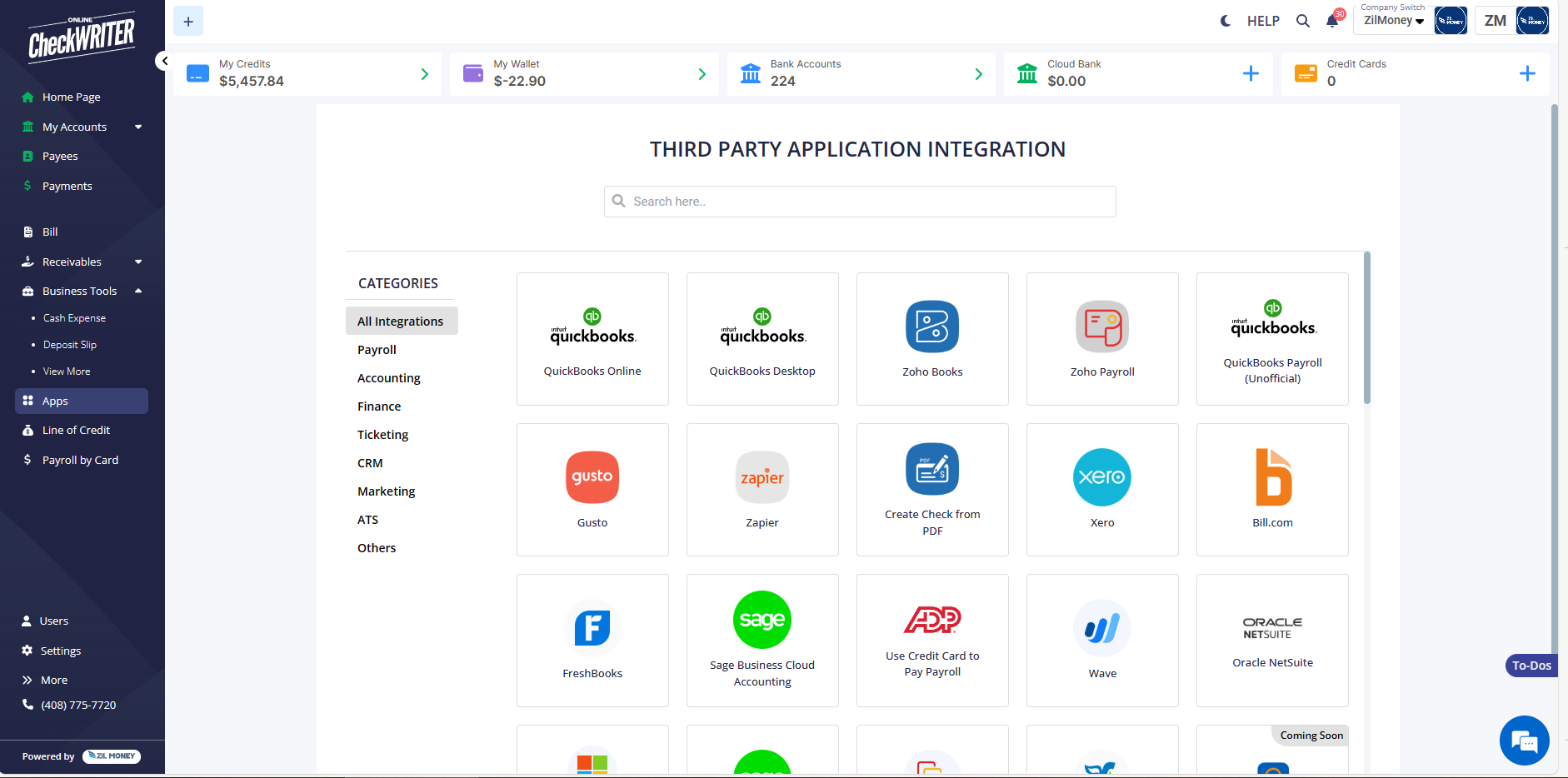Open the ZilMoney company switch dropdown

pyautogui.click(x=1394, y=21)
